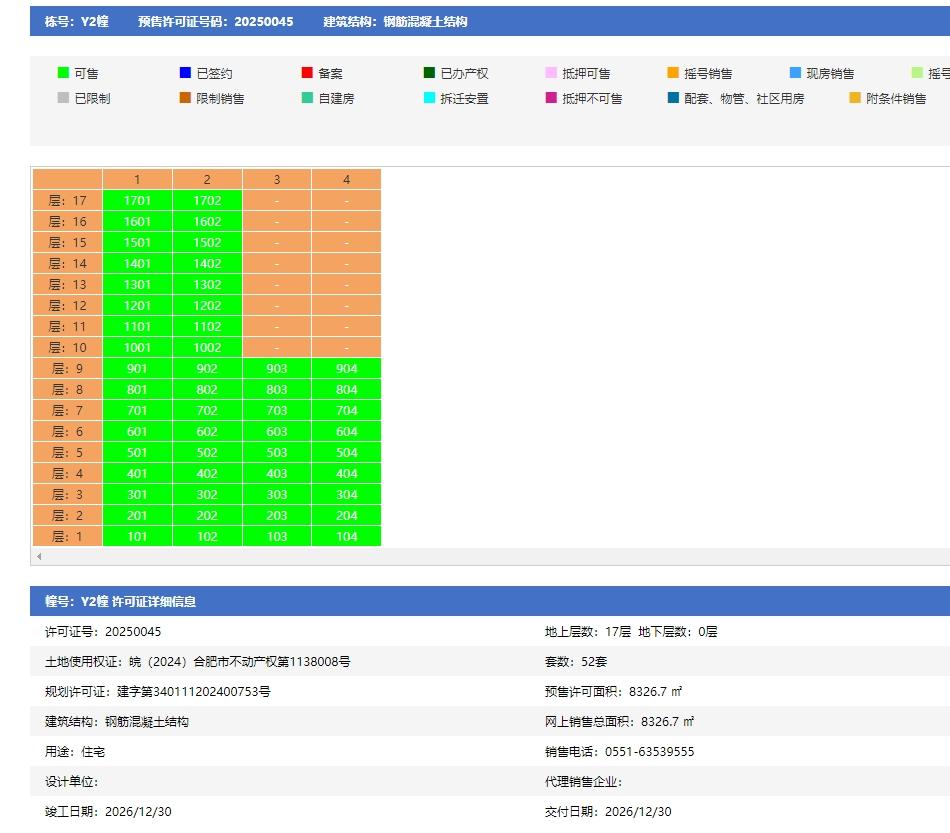
Task: Click 交付日期: 2026/12/30 text
Action: (608, 812)
